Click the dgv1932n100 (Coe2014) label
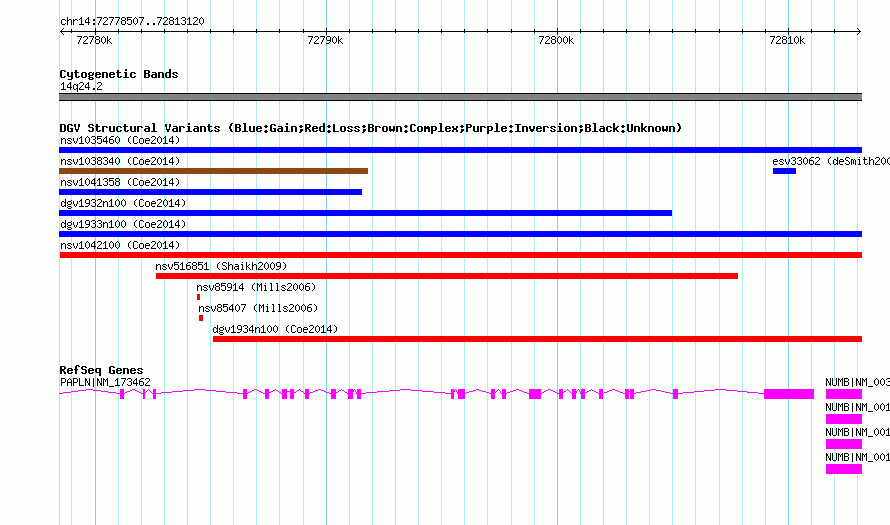 pos(123,203)
